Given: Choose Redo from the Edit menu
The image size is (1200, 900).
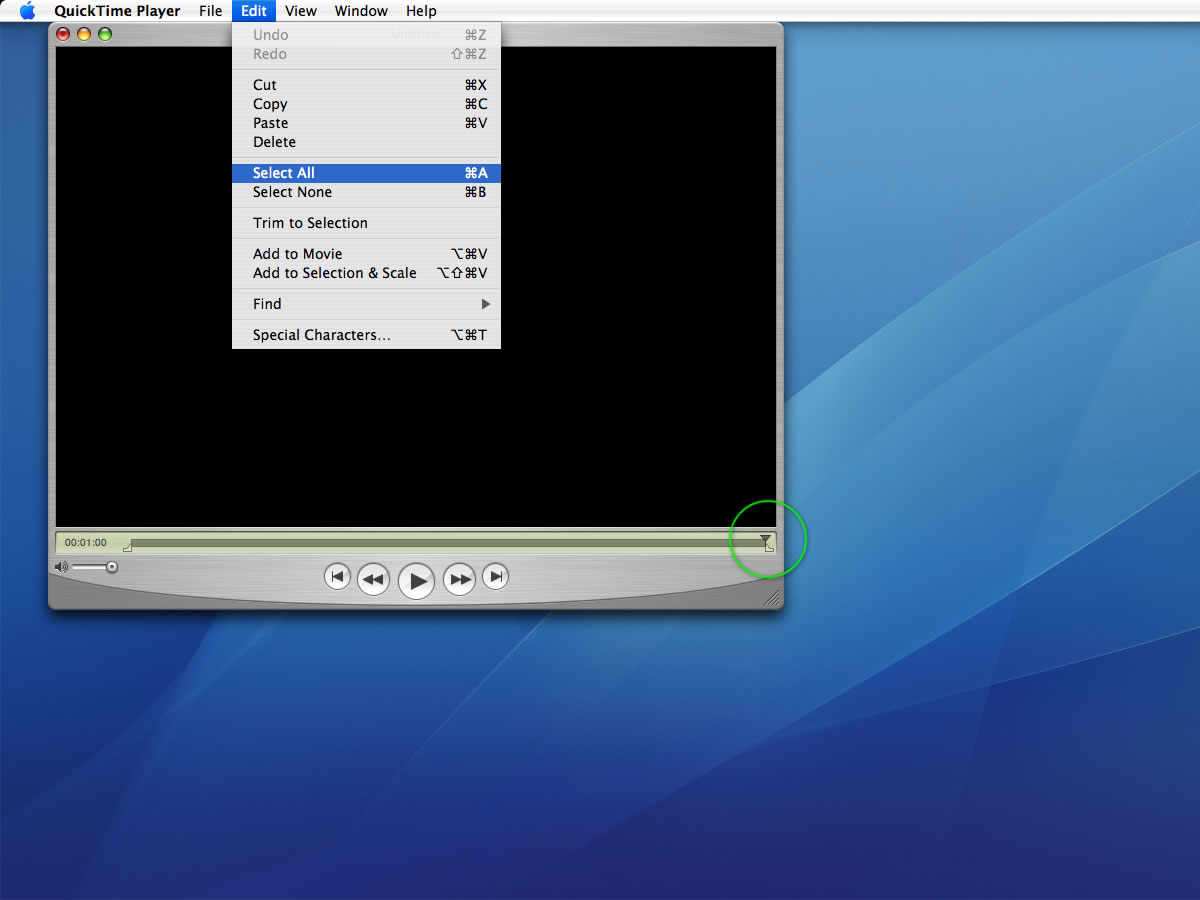Looking at the screenshot, I should 366,54.
